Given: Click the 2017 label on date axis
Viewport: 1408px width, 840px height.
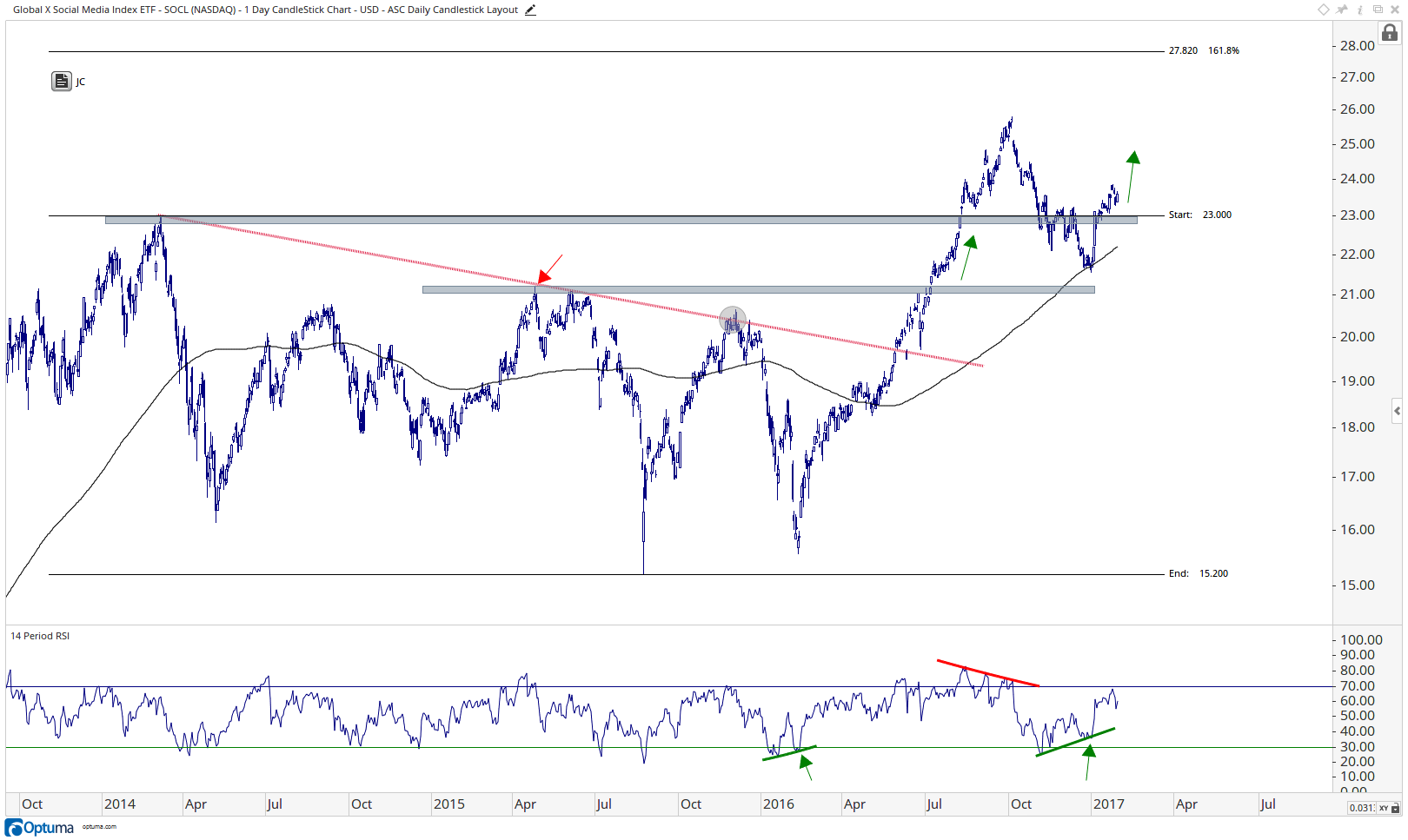Looking at the screenshot, I should 1109,804.
